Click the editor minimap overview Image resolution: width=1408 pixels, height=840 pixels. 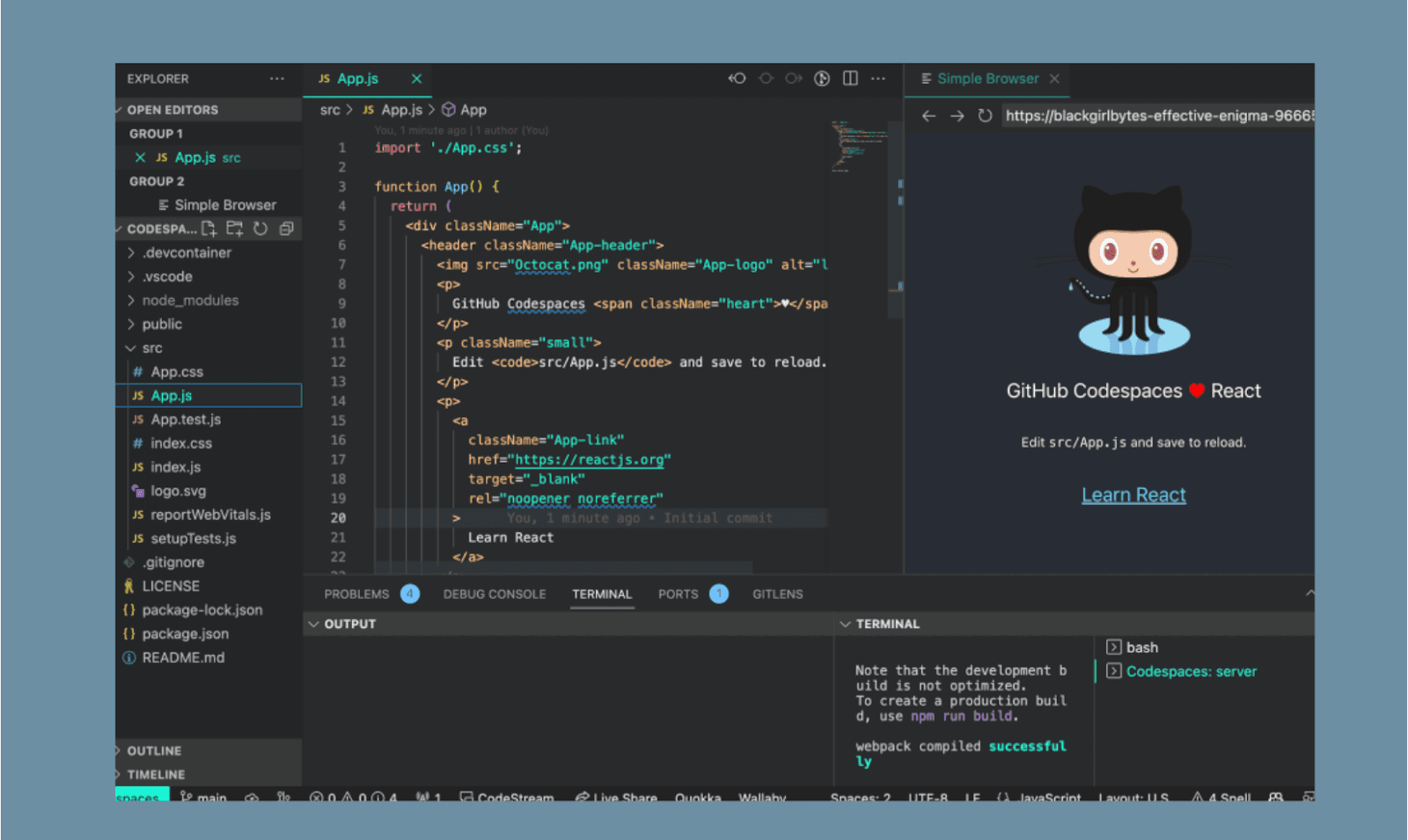pyautogui.click(x=860, y=147)
